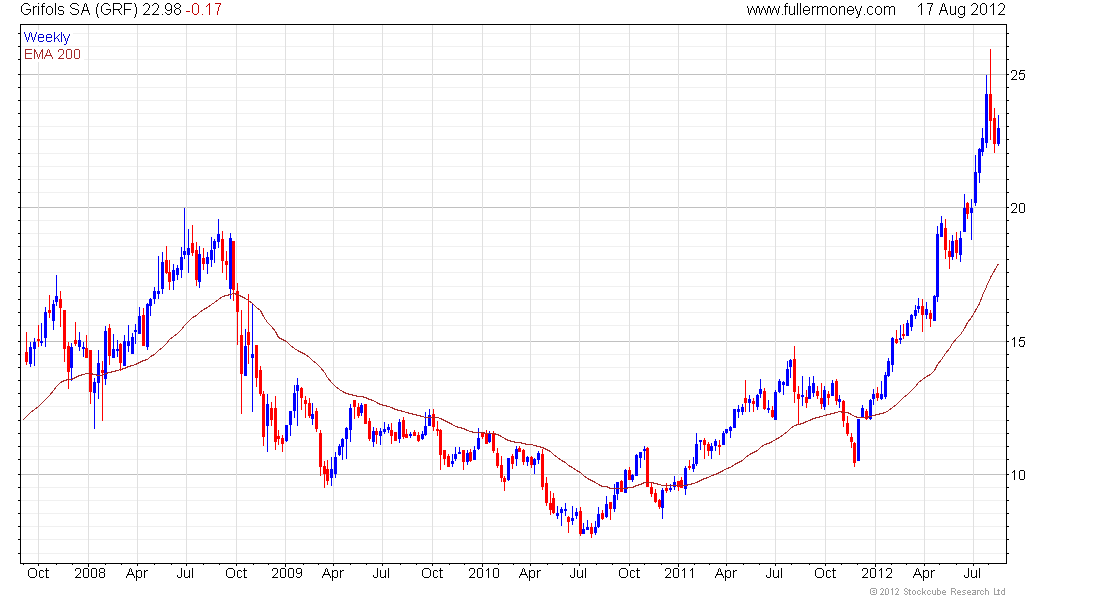
Task: Click the Oct label before 2008
Action: [x=38, y=573]
